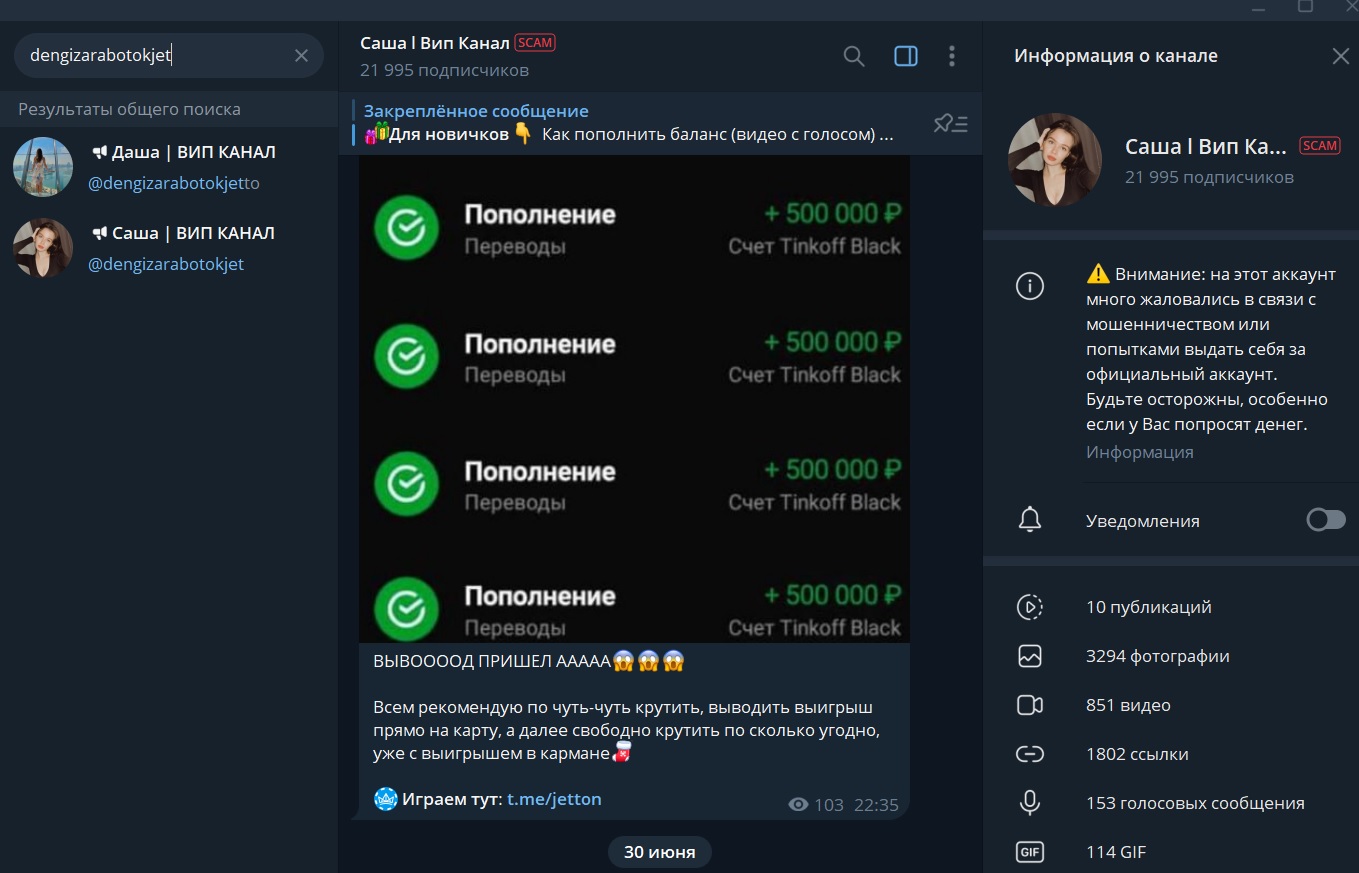Maximize the Telegram window
1359x873 pixels.
pyautogui.click(x=1305, y=6)
